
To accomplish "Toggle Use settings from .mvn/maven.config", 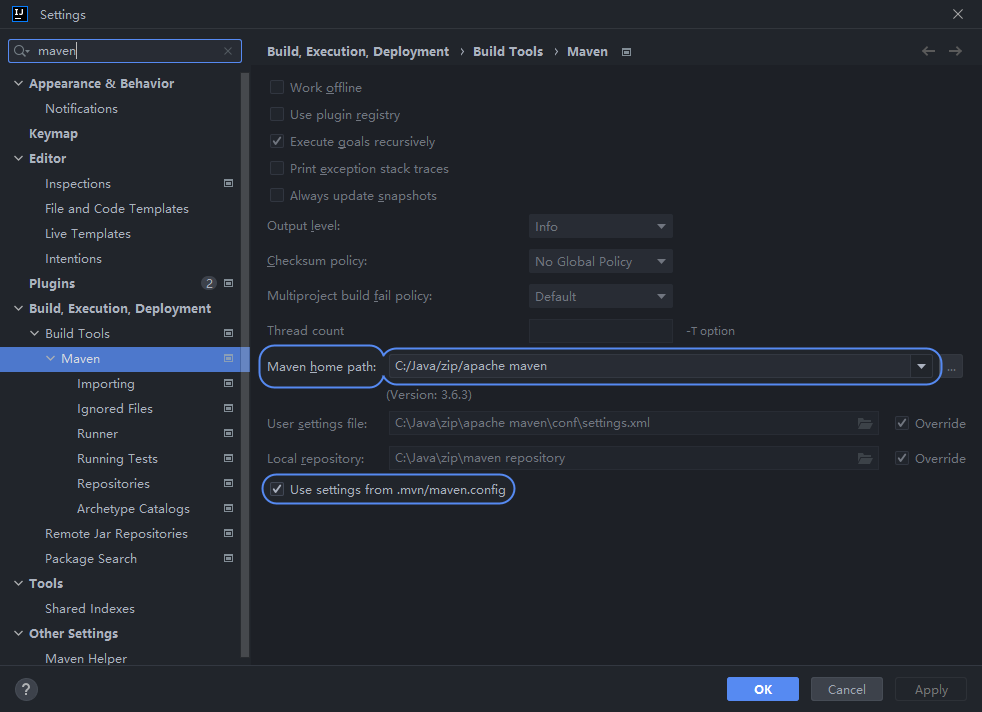I will 277,490.
